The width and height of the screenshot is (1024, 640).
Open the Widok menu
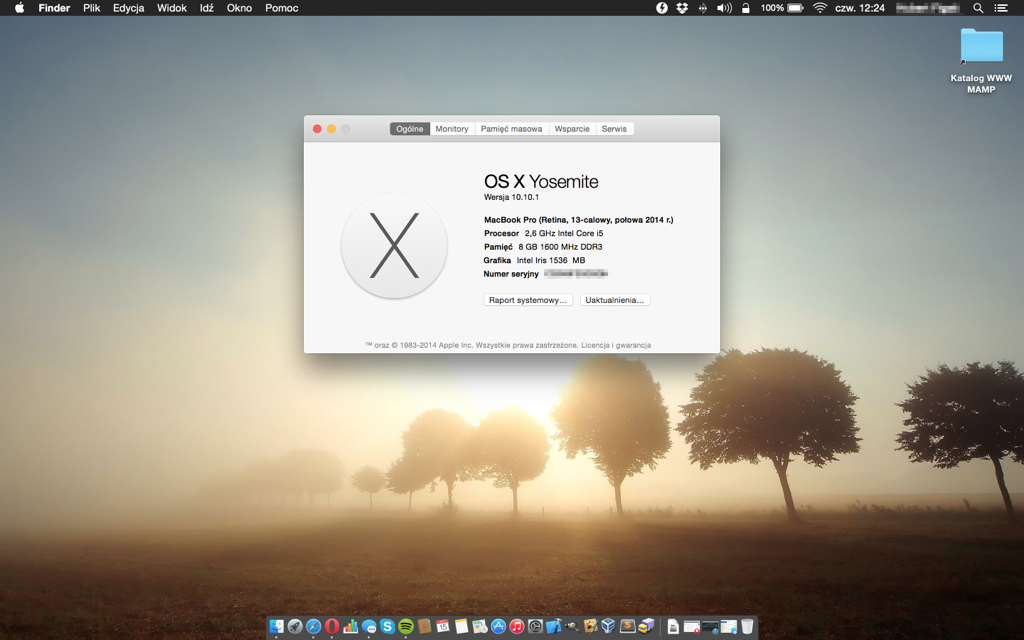pyautogui.click(x=172, y=8)
